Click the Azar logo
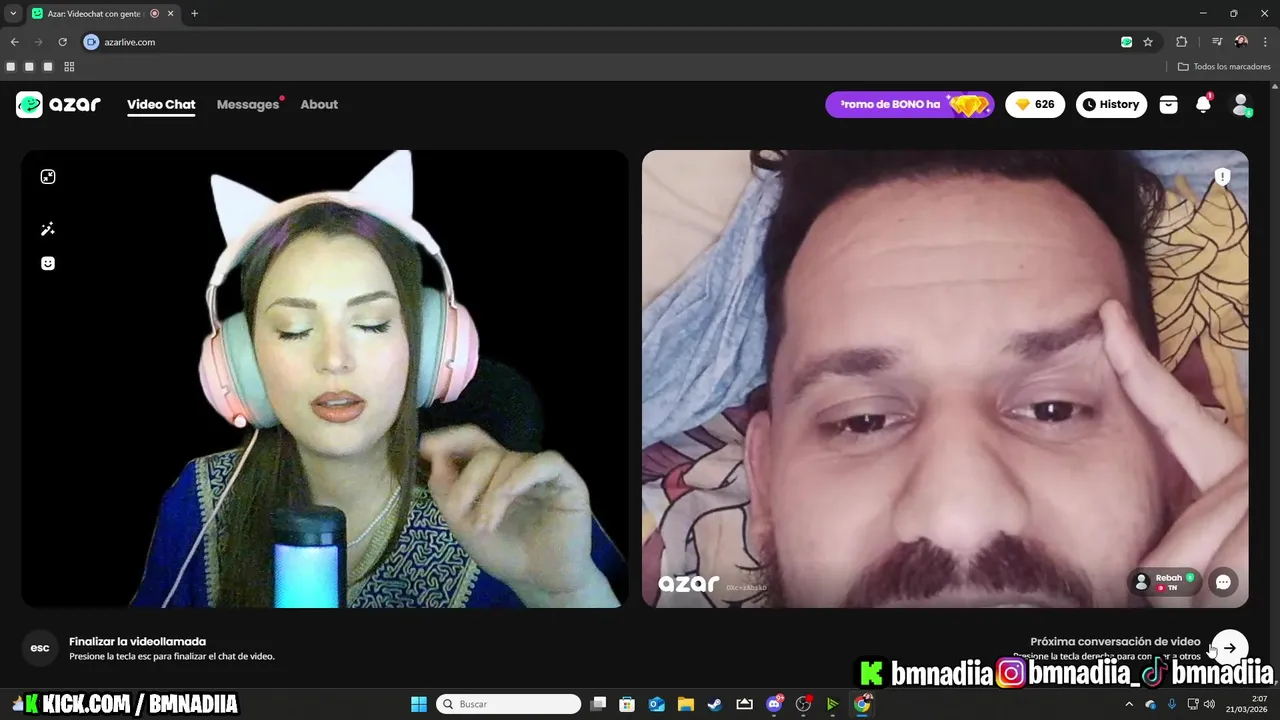This screenshot has height=720, width=1280. pos(58,104)
